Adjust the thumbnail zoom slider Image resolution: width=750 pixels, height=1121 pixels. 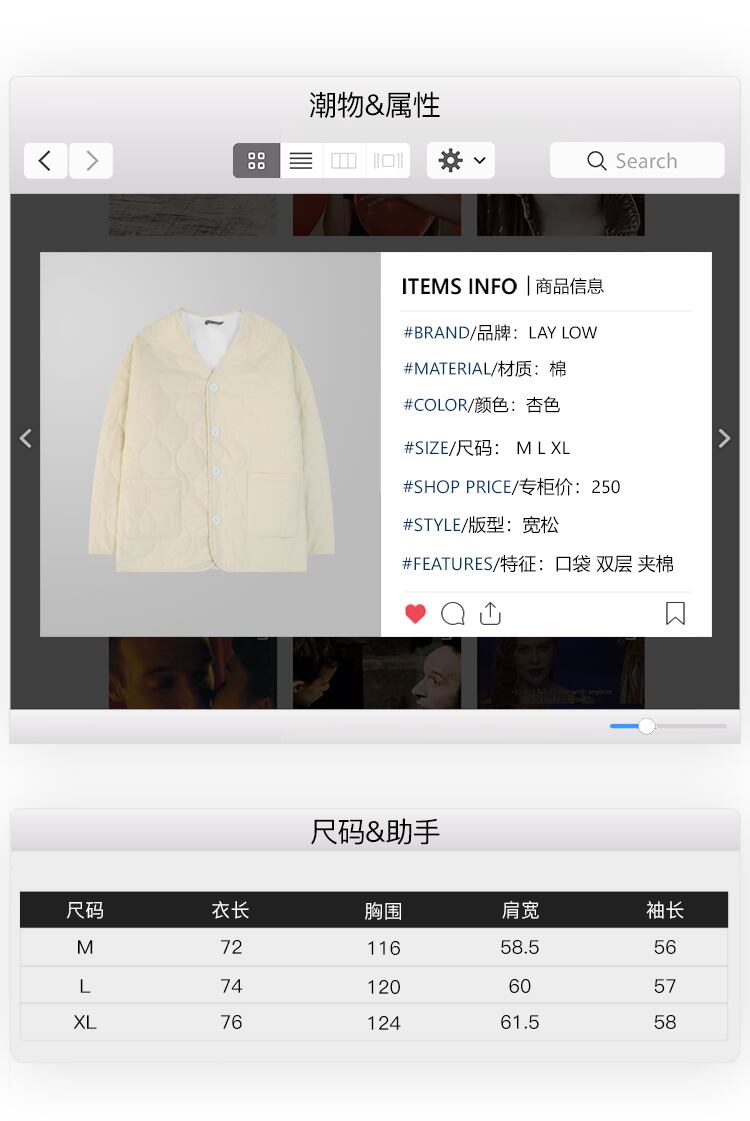[x=646, y=726]
